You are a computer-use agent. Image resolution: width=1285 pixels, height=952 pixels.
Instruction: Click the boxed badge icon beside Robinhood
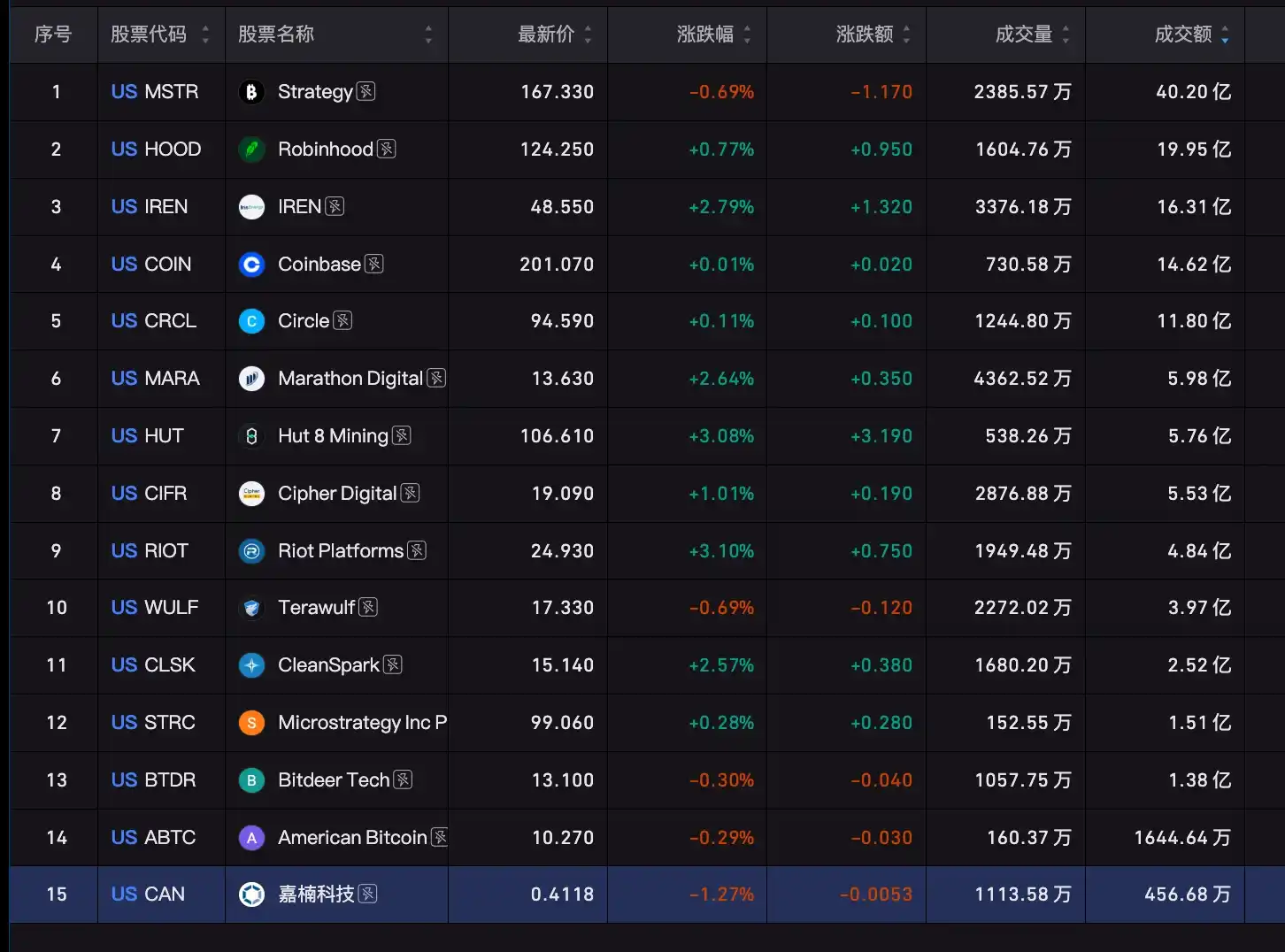386,149
